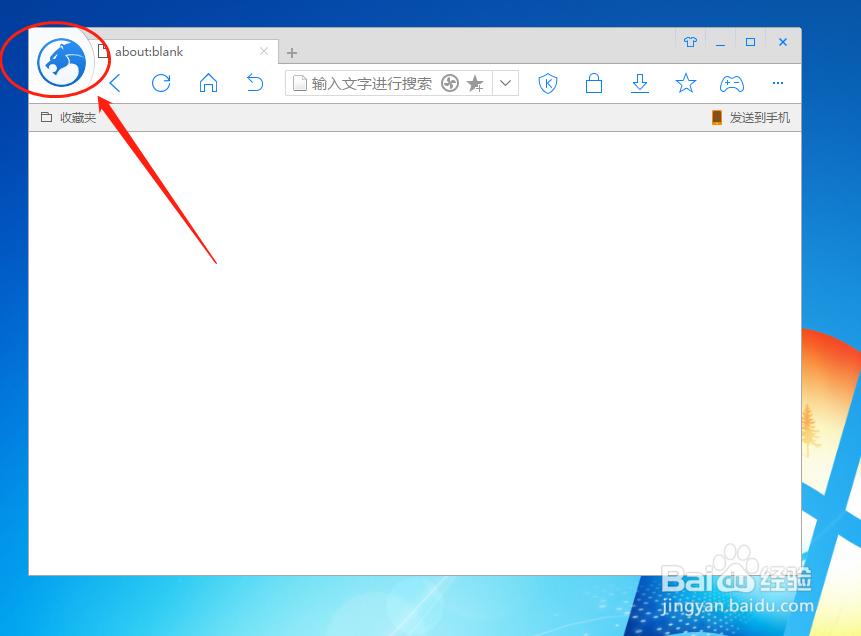The image size is (861, 636).
Task: Refresh the page with reload icon
Action: pyautogui.click(x=161, y=83)
